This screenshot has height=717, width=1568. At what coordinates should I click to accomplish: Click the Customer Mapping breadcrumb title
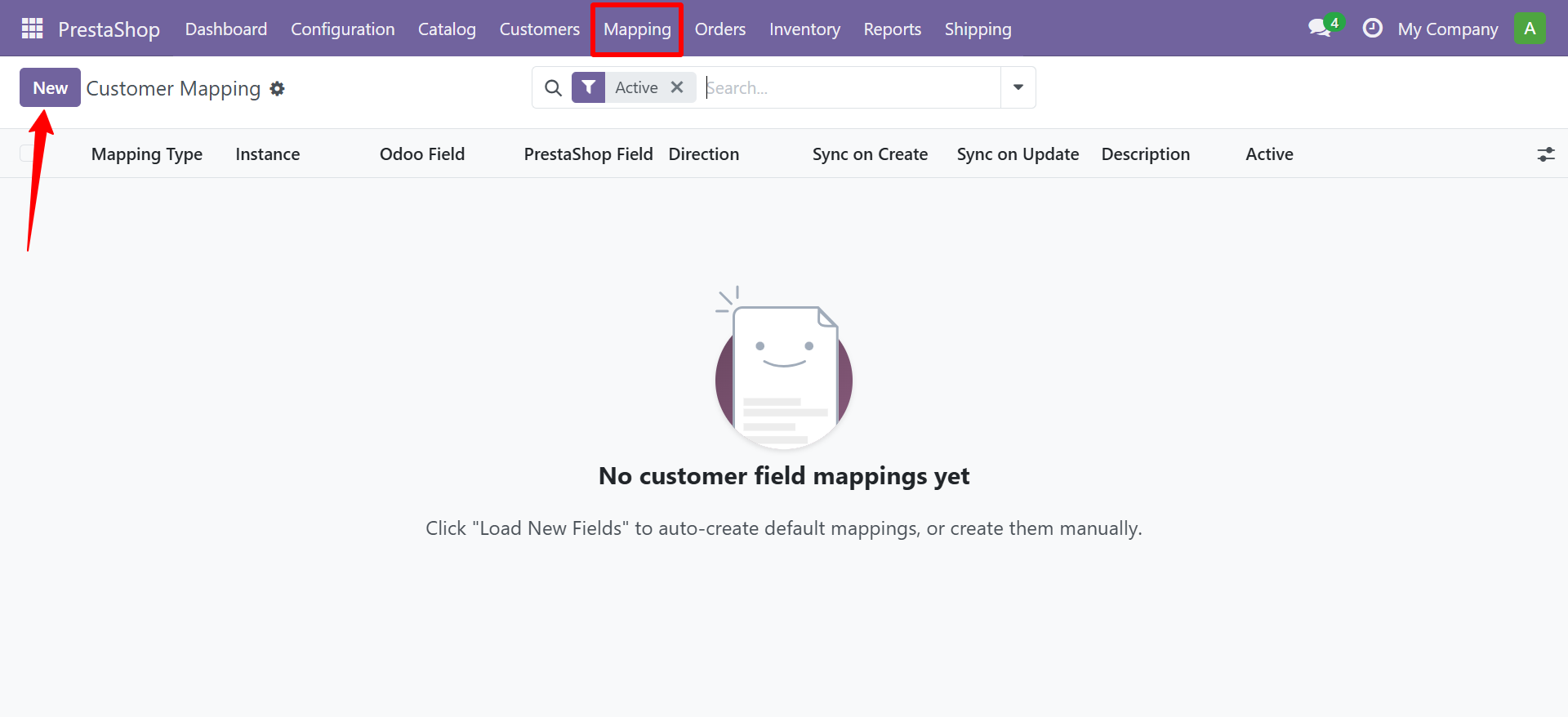click(x=173, y=88)
